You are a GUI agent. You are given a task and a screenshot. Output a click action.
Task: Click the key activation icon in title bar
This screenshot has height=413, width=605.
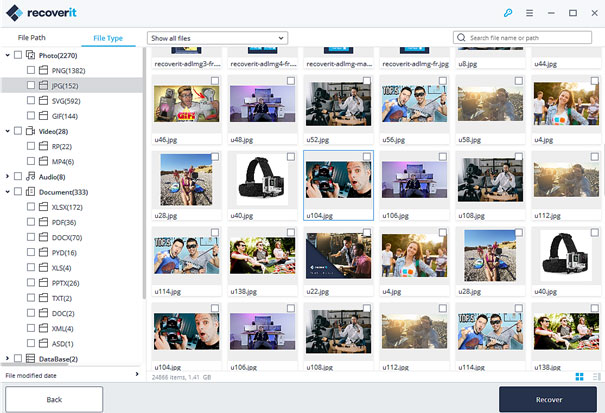[x=506, y=13]
